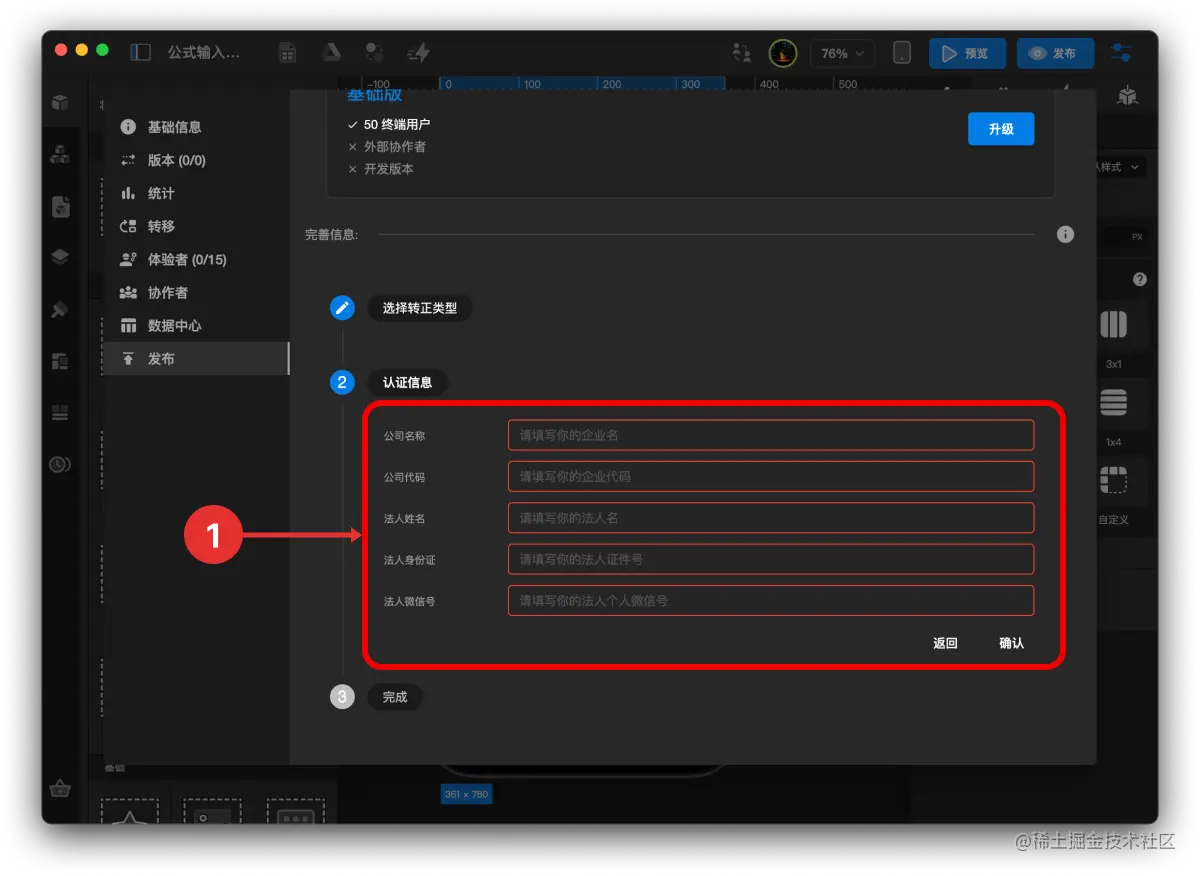The image size is (1200, 876).
Task: Click the 361 × 780 size label
Action: tap(466, 794)
